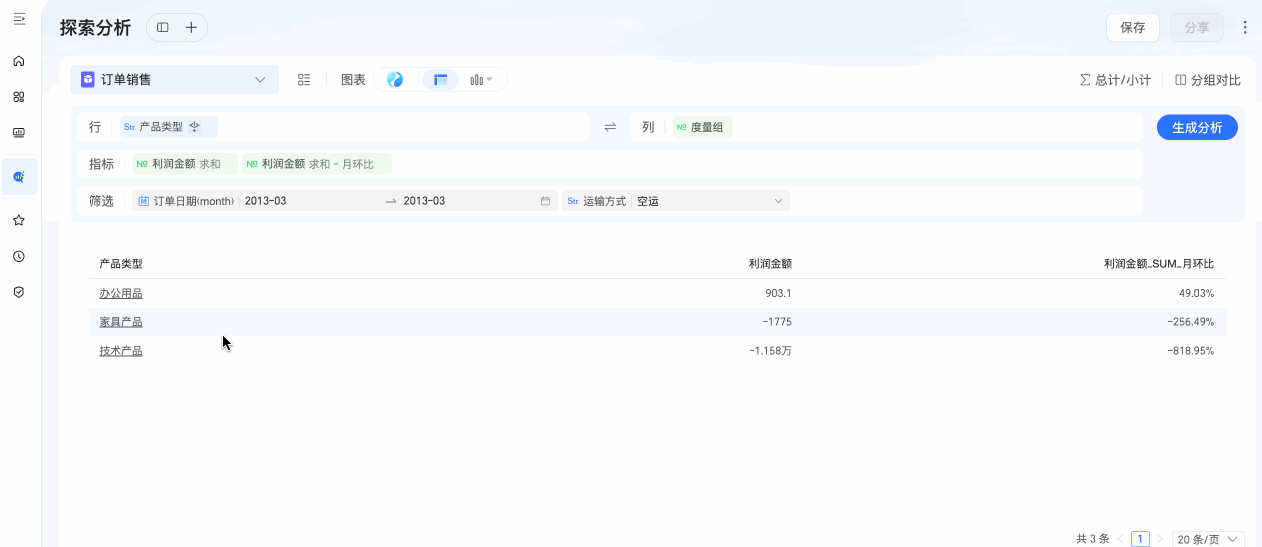
Task: Open the dashboard monitor icon in sidebar
Action: [x=19, y=132]
